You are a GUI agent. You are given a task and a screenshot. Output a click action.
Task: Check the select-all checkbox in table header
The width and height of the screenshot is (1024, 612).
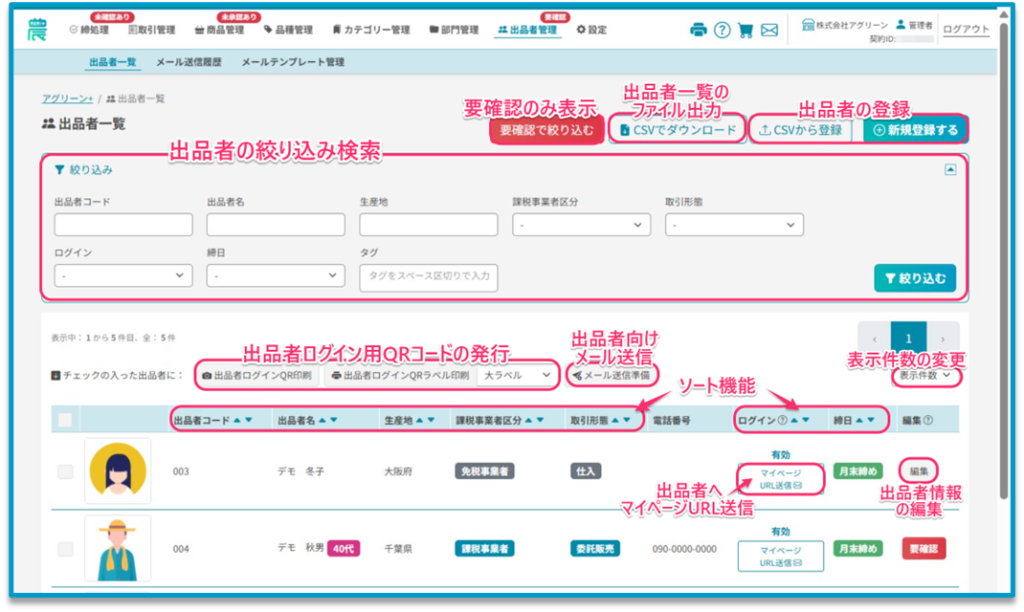click(x=65, y=421)
